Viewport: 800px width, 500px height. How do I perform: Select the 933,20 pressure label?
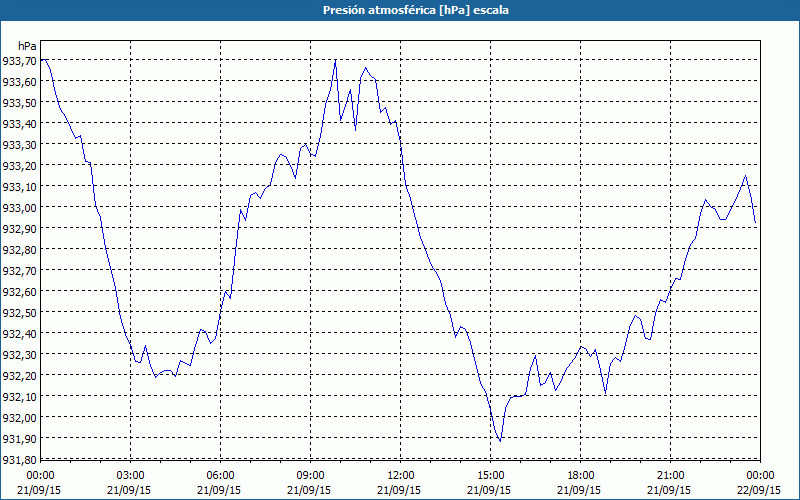pyautogui.click(x=19, y=165)
